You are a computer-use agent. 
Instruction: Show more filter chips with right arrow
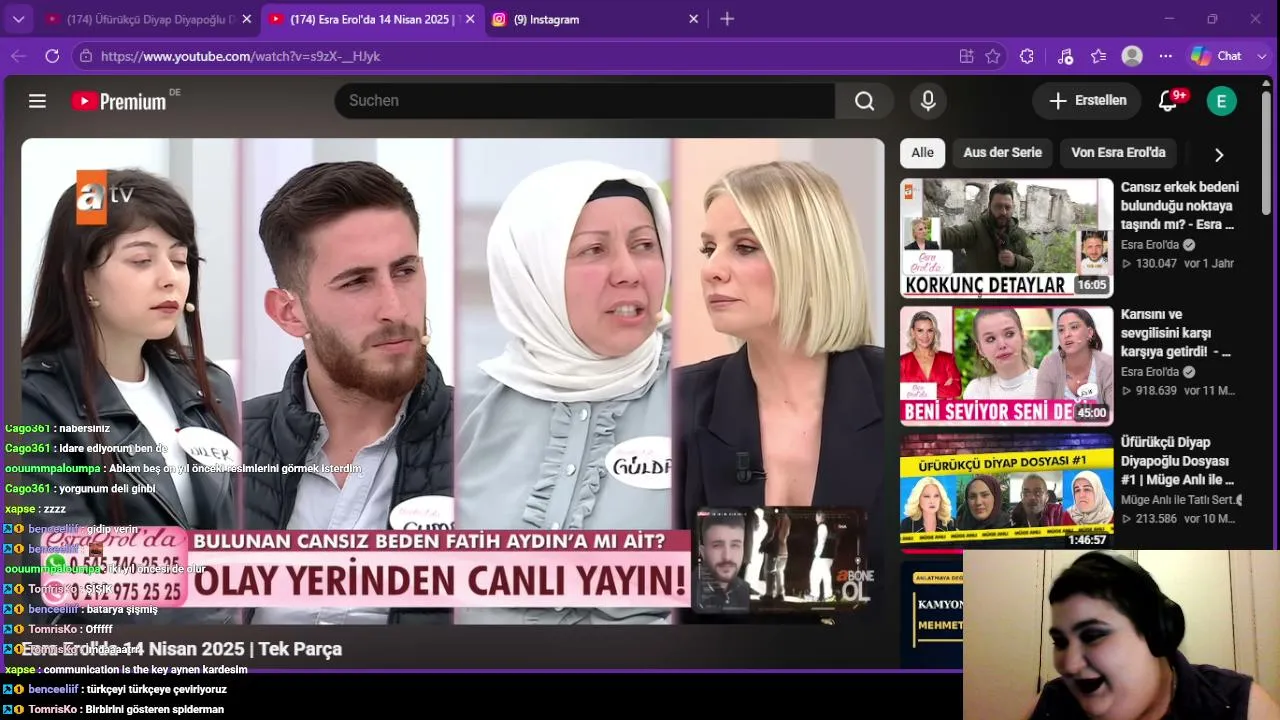(1219, 154)
